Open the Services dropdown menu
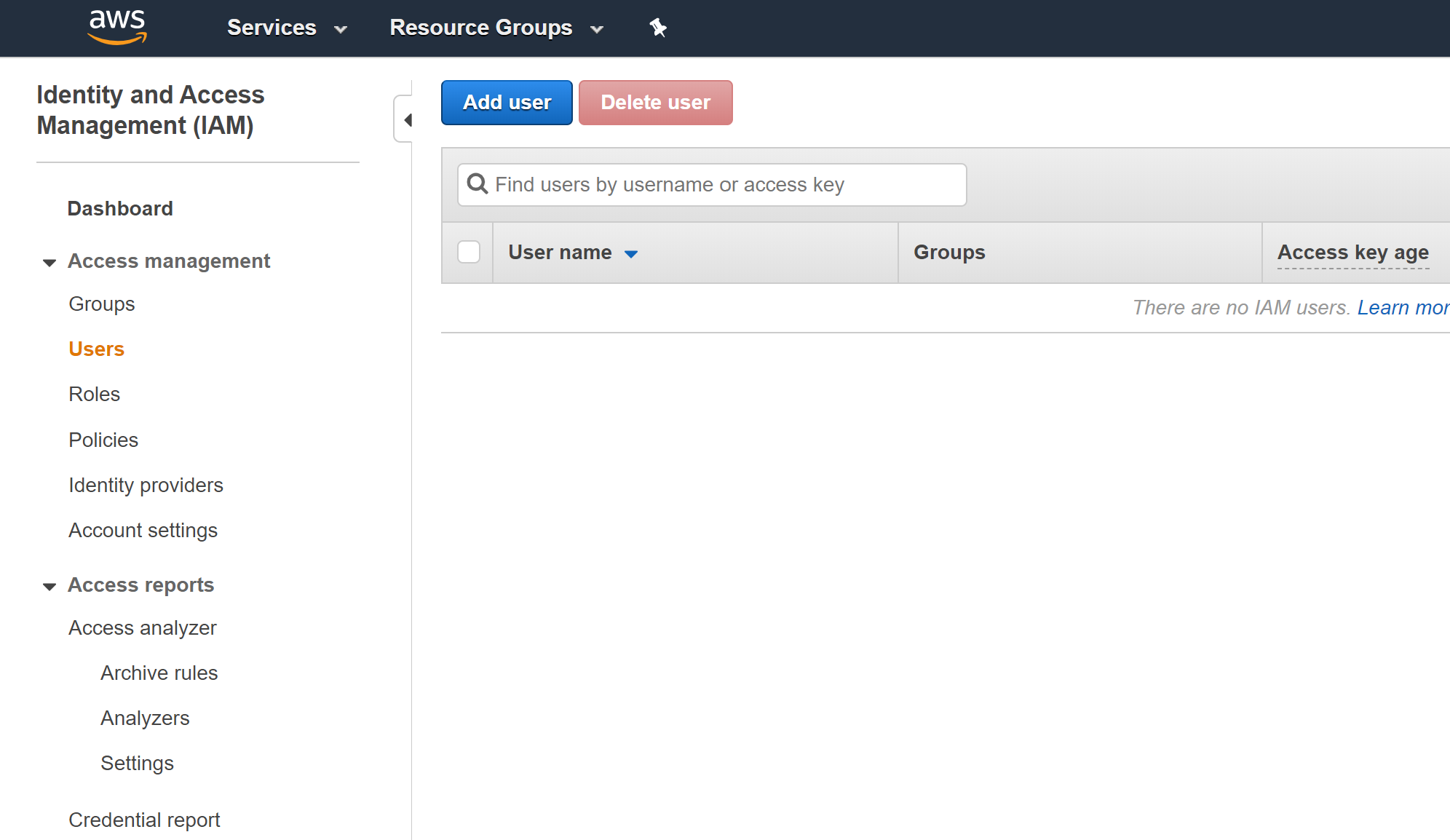The height and width of the screenshot is (840, 1450). pyautogui.click(x=287, y=28)
